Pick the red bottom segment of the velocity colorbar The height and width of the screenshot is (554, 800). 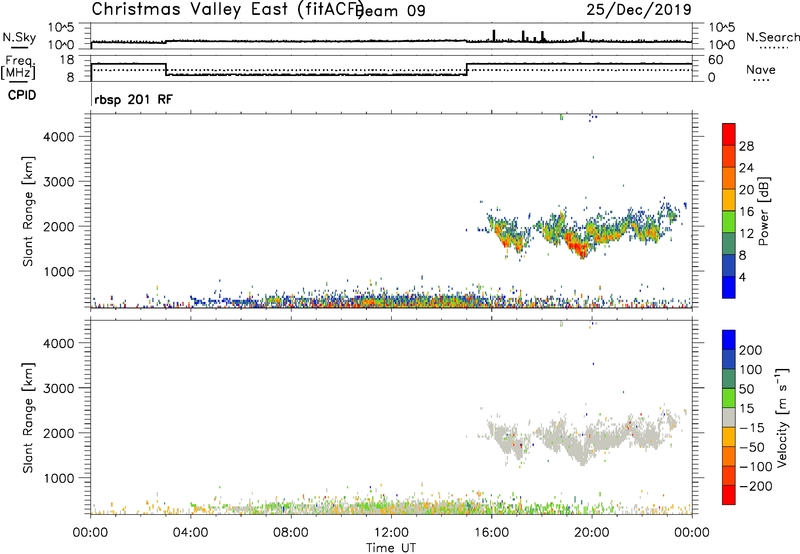click(x=729, y=495)
